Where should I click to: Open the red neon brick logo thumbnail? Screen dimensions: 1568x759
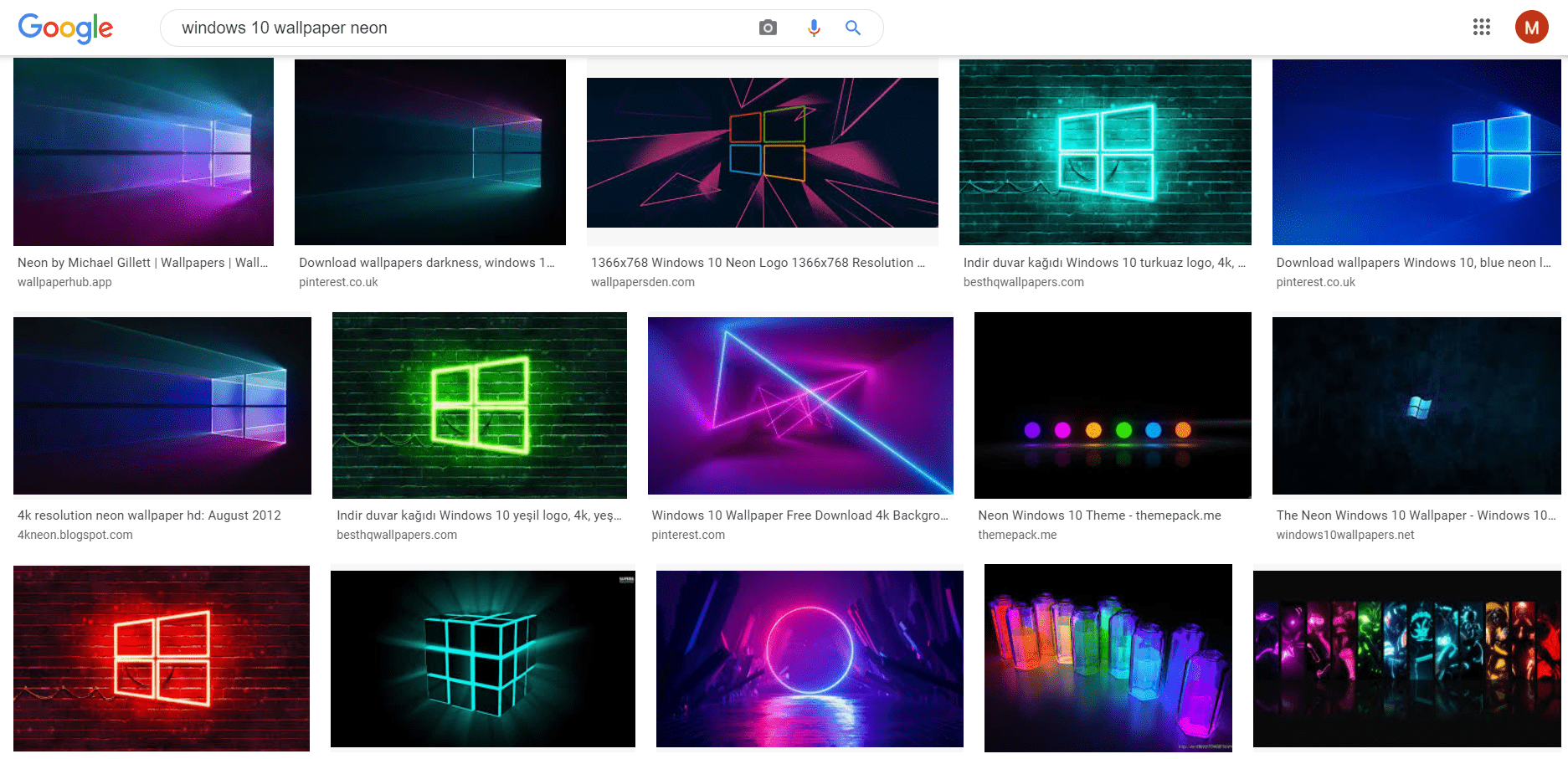tap(162, 659)
